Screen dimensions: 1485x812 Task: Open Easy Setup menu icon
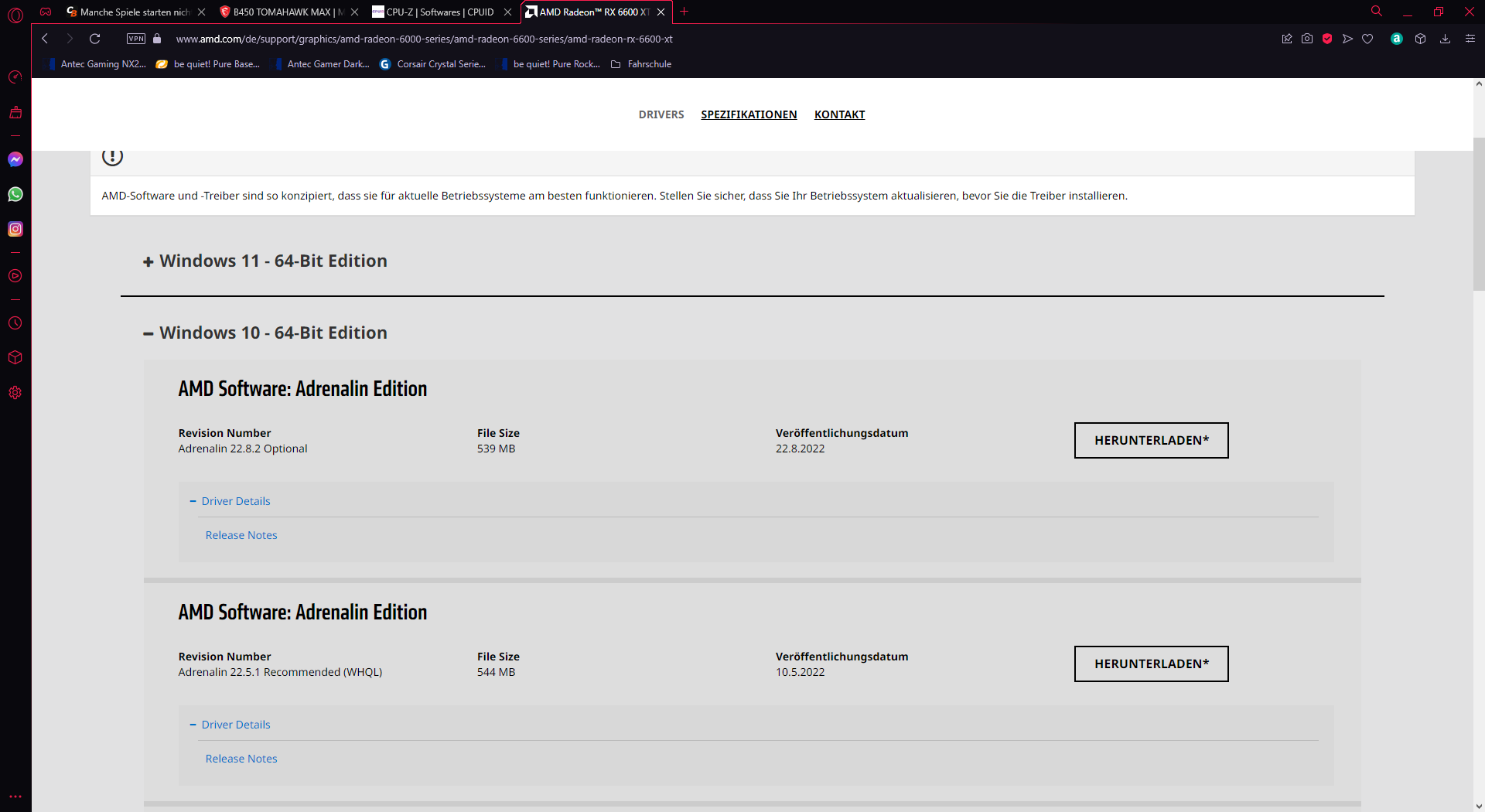tap(1470, 39)
